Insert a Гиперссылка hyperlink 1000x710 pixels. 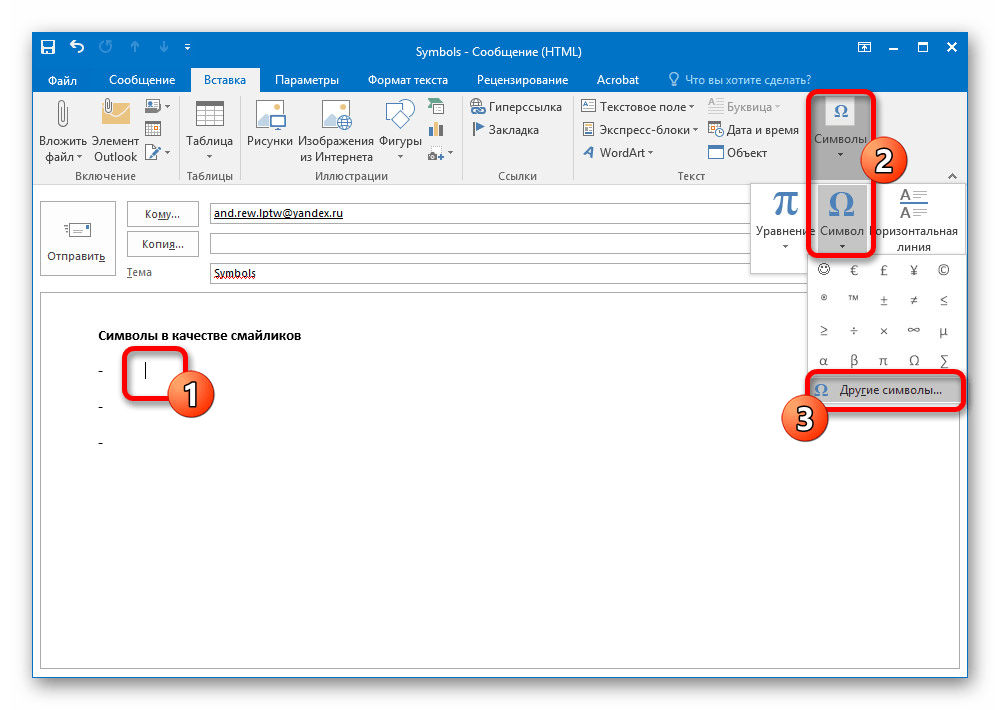[516, 107]
